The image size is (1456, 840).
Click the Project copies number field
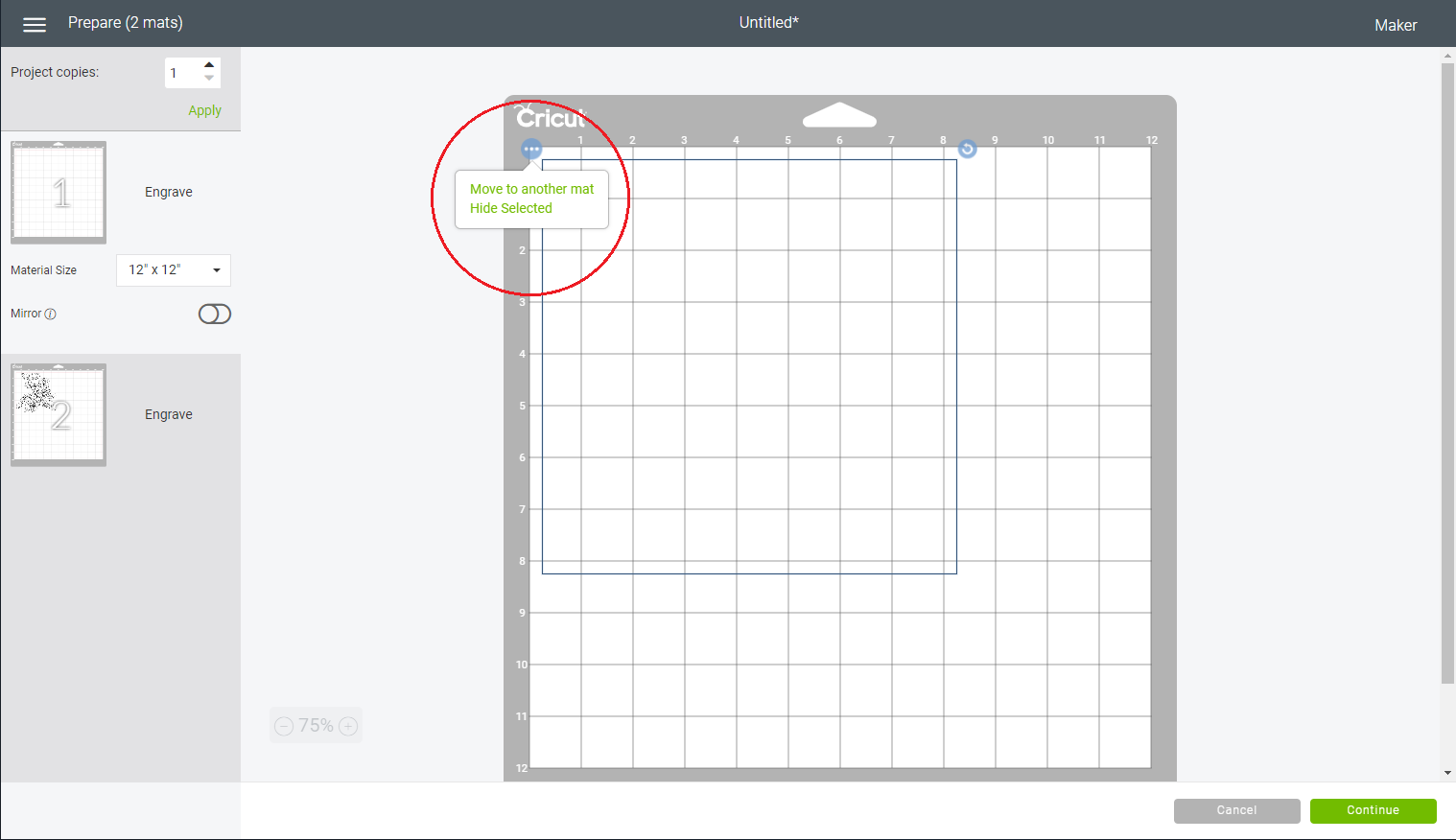pos(182,73)
